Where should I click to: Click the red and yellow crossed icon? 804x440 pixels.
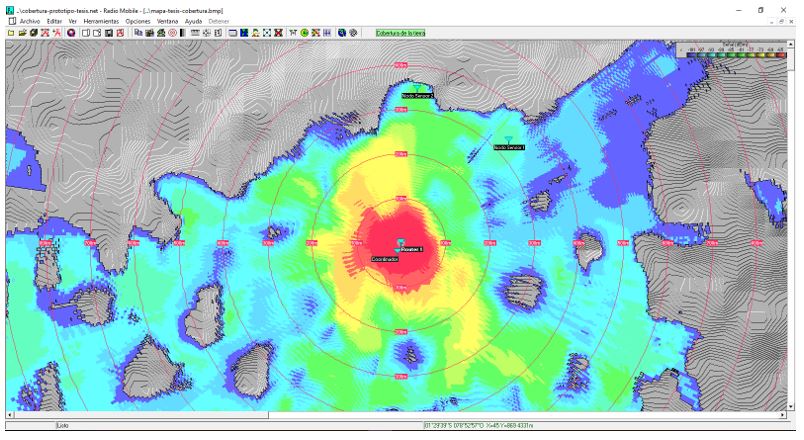click(x=315, y=33)
